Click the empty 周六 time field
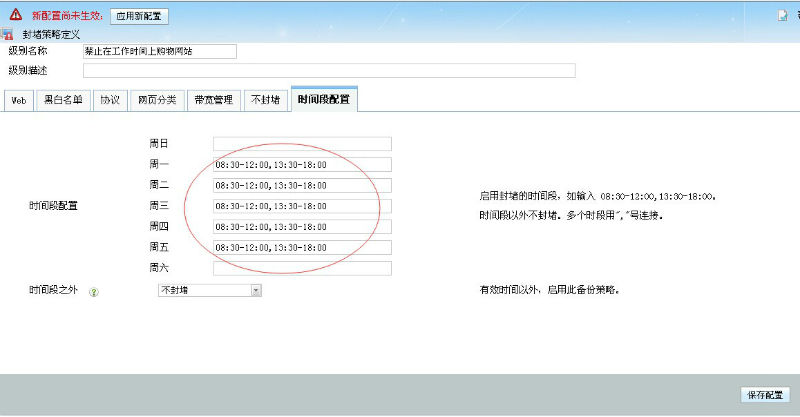The width and height of the screenshot is (800, 417). [x=302, y=268]
